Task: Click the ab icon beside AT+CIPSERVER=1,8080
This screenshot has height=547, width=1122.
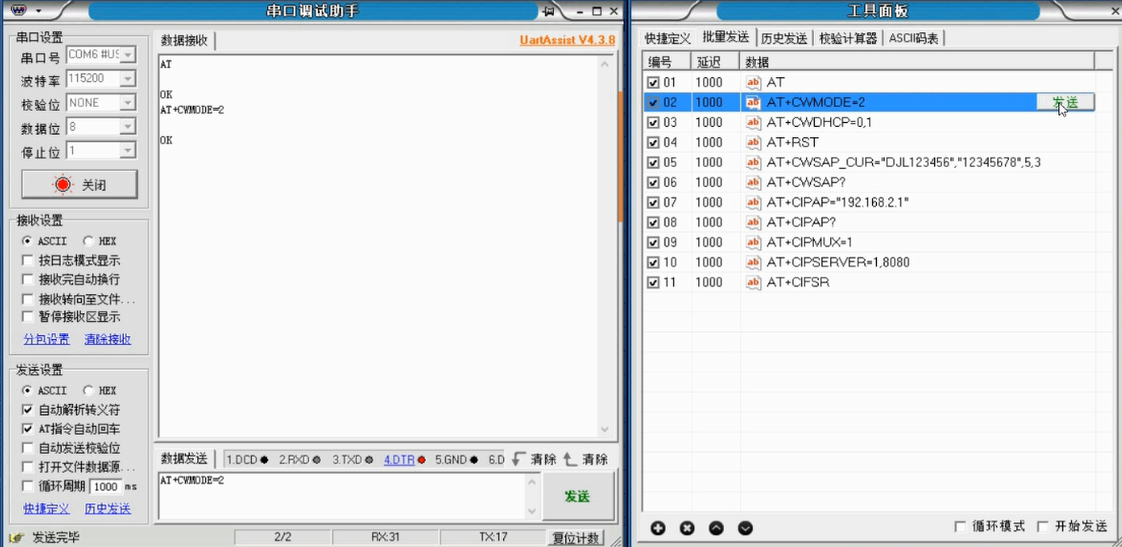Action: coord(753,263)
